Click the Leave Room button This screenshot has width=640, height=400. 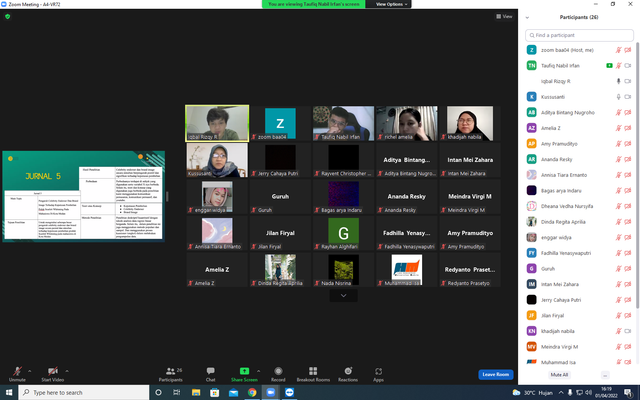pos(496,374)
